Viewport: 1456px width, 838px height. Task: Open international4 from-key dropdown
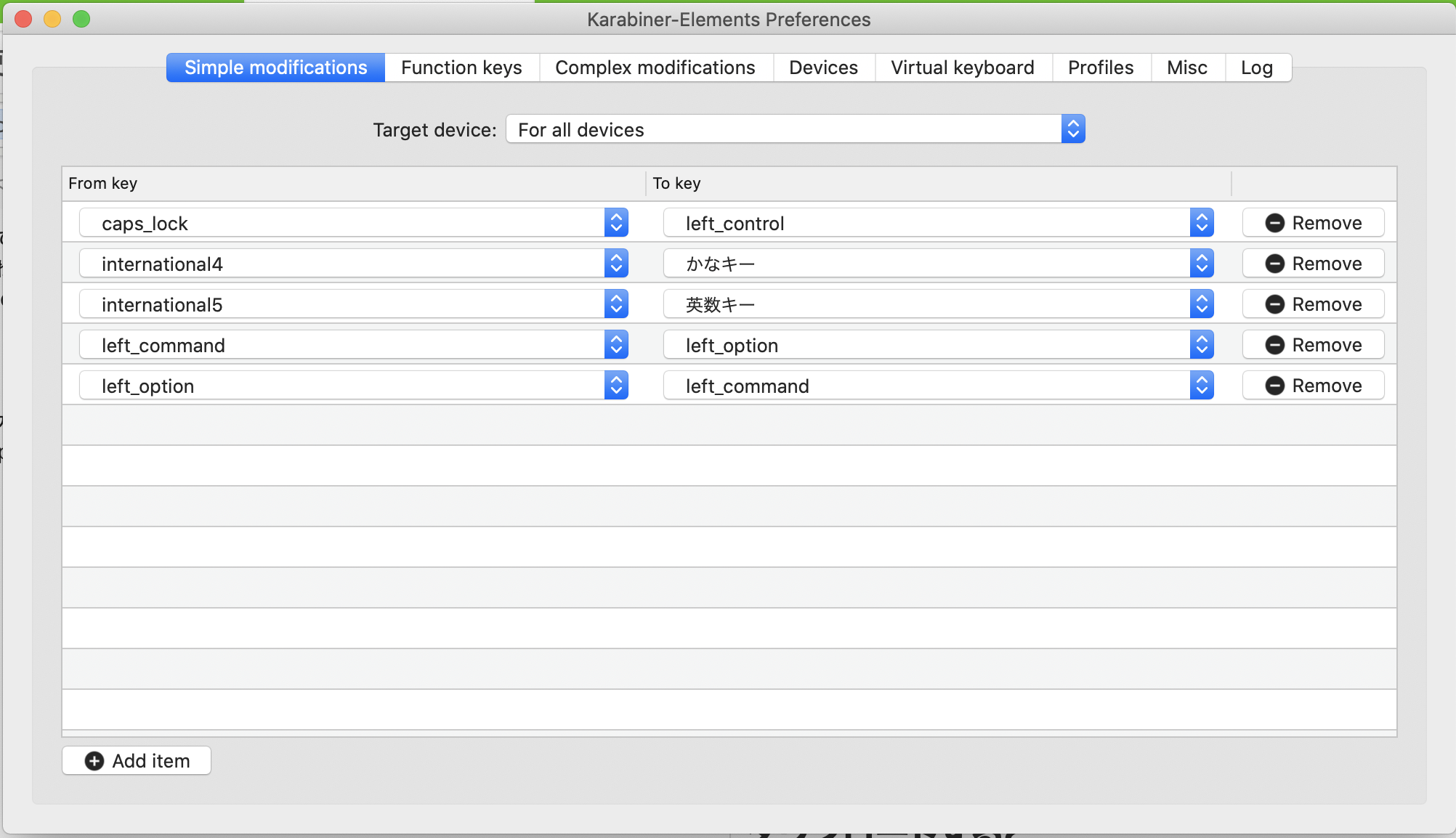click(354, 264)
